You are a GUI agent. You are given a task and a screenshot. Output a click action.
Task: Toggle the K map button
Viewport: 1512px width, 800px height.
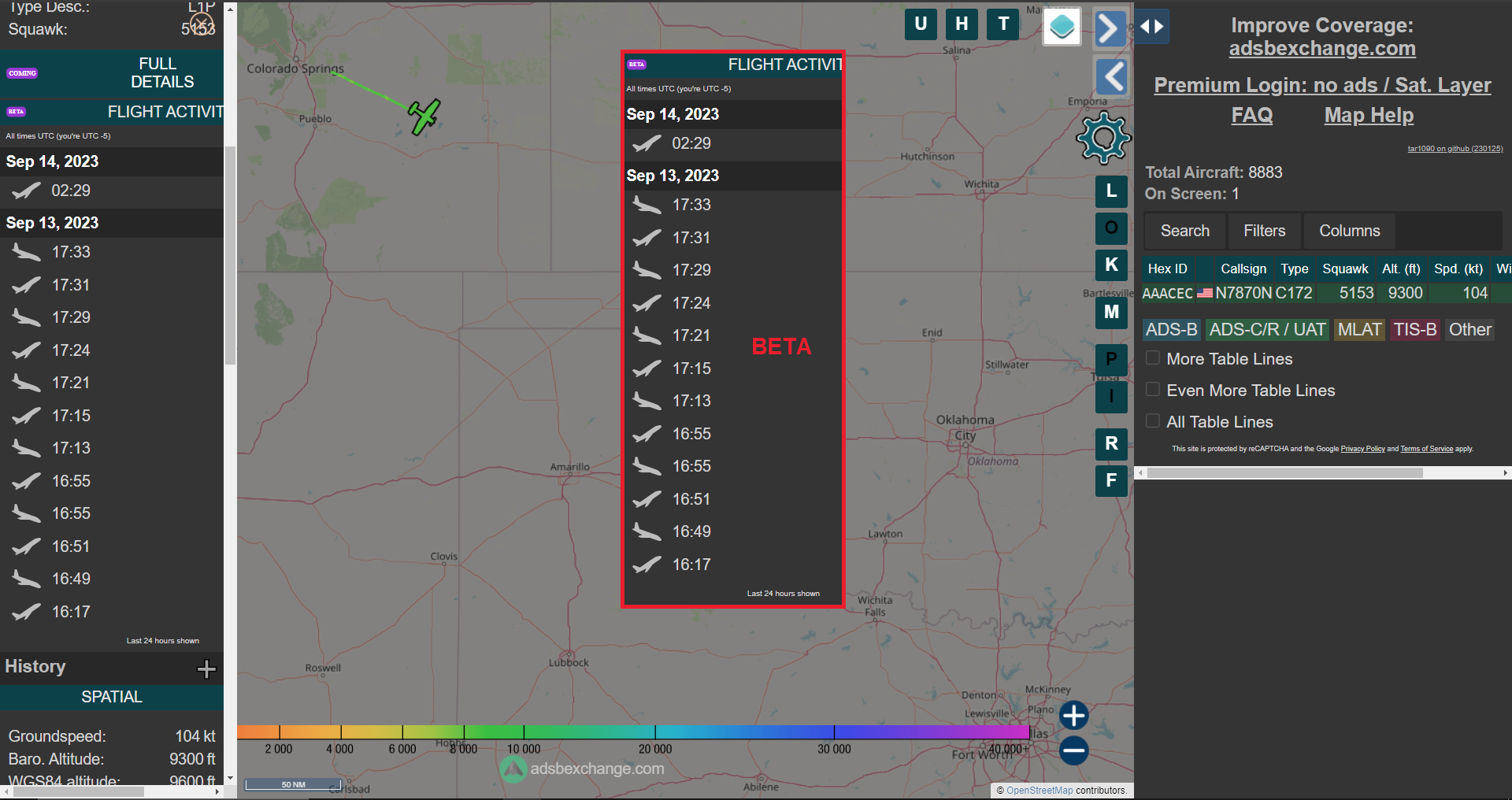[x=1111, y=265]
